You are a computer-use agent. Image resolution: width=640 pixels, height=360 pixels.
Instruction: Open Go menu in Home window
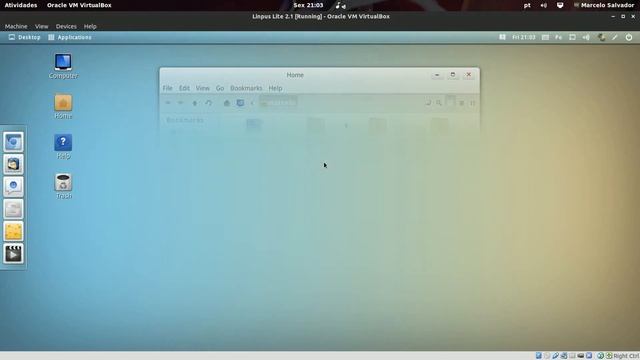click(x=220, y=88)
